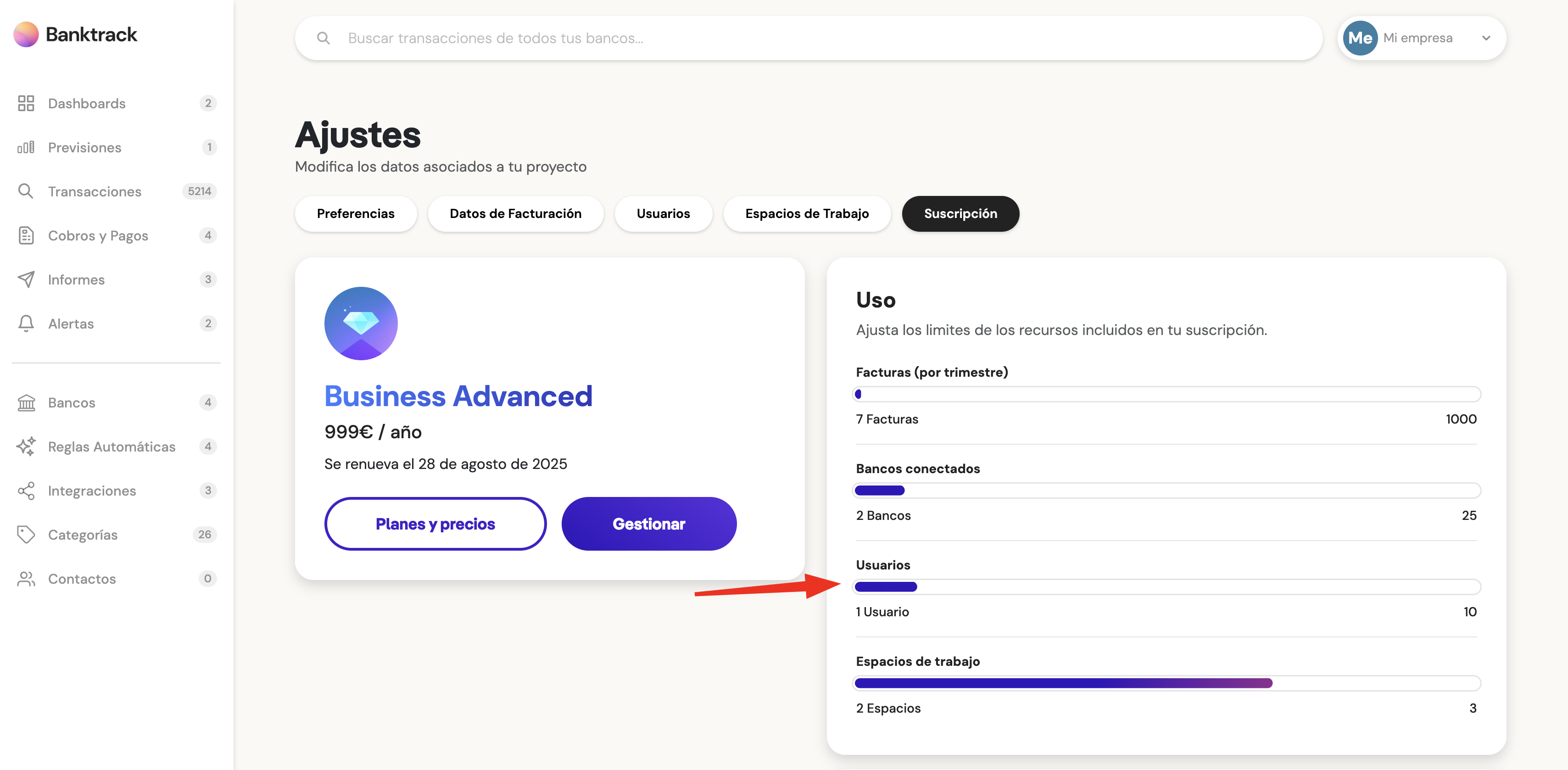1568x770 pixels.
Task: Open Previsiones bar chart icon
Action: [x=26, y=147]
